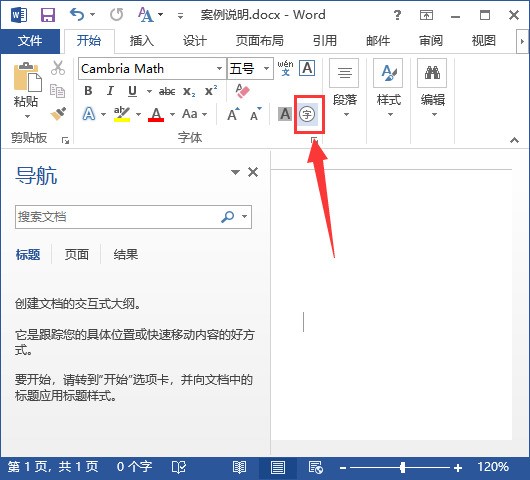Toggle Bold formatting
This screenshot has width=530, height=480.
pos(88,91)
